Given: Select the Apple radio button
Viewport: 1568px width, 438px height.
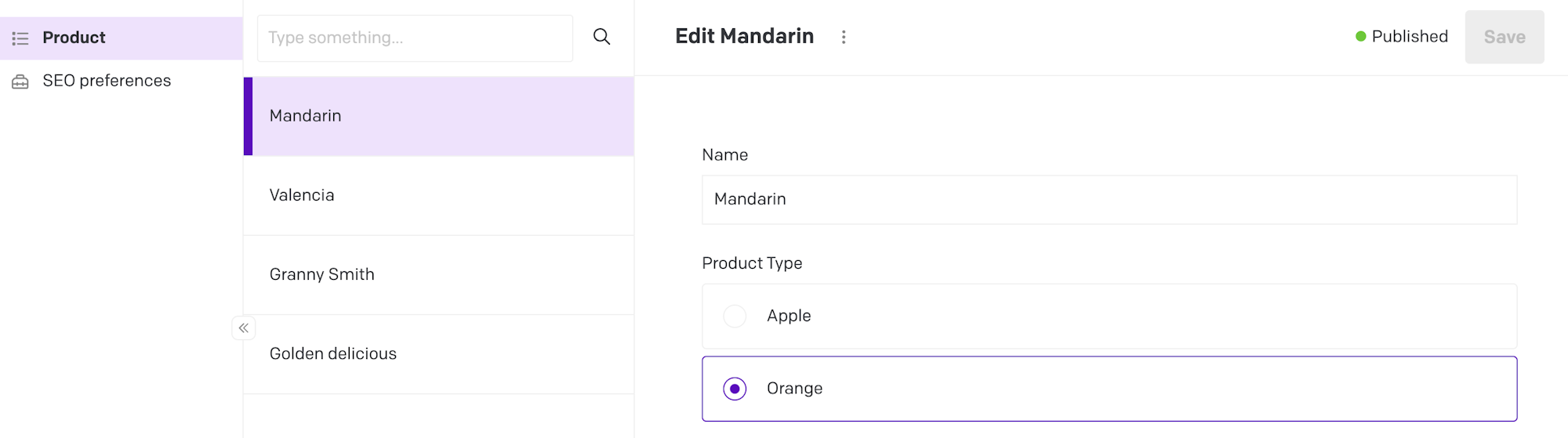Looking at the screenshot, I should [x=735, y=316].
